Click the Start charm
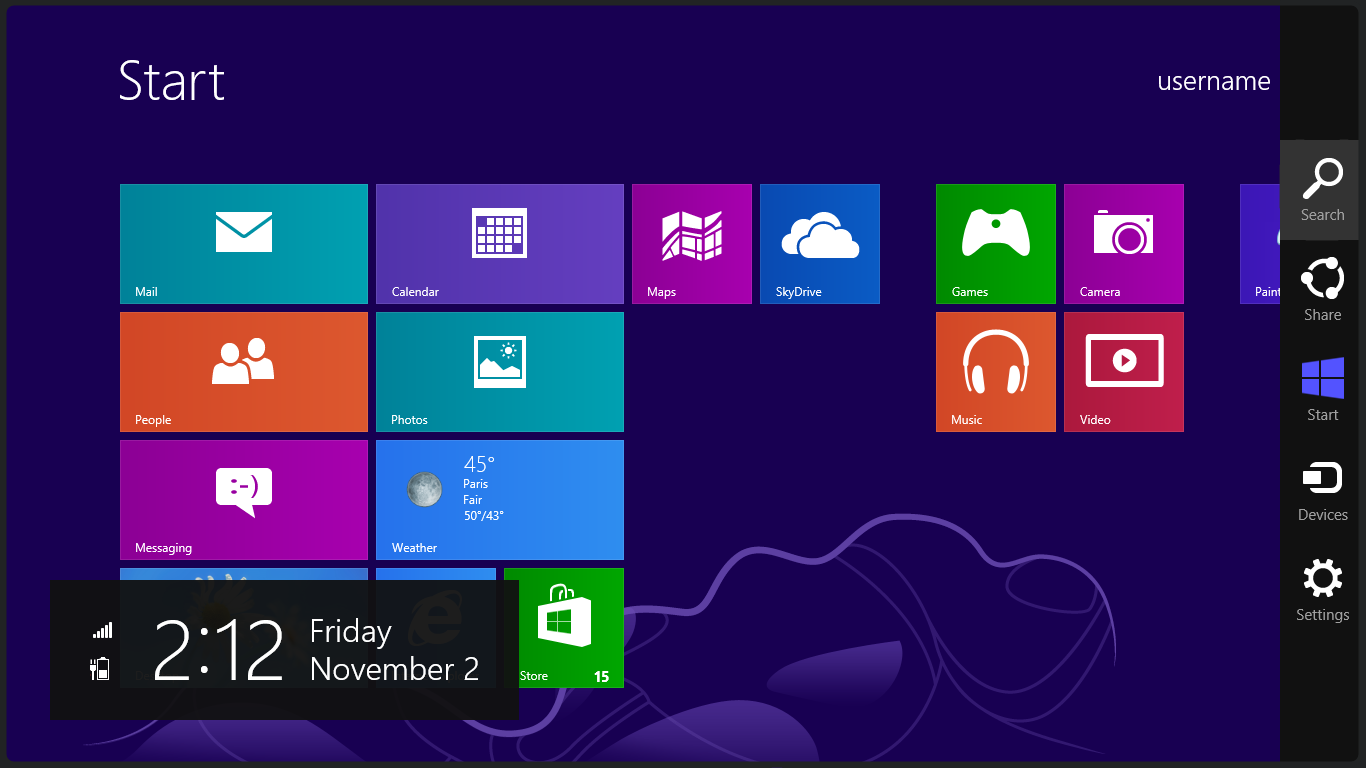Viewport: 1366px width, 768px height. click(1322, 390)
